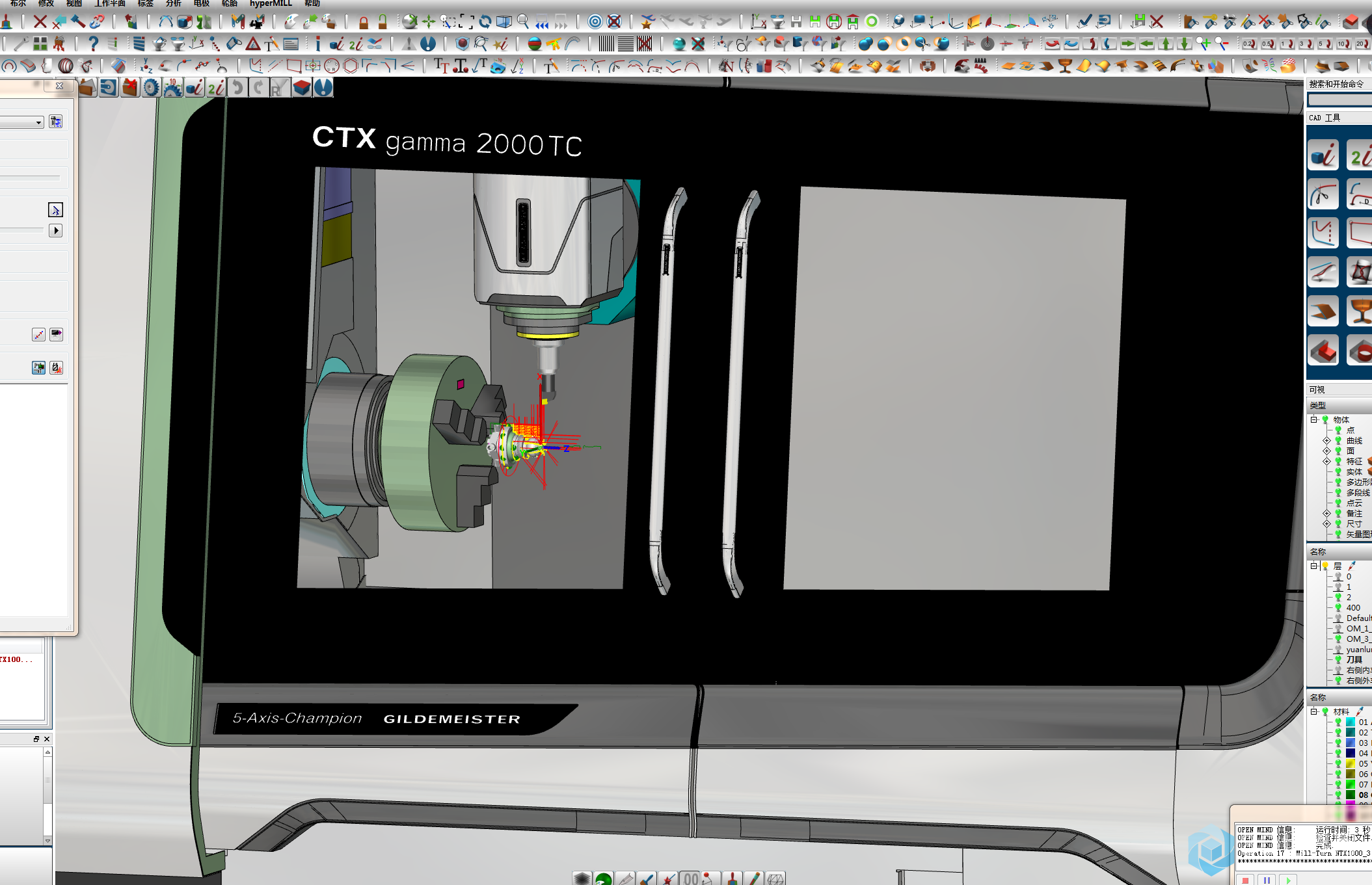
Task: Click the zoom-out magnifier with red minus
Action: tap(1222, 44)
